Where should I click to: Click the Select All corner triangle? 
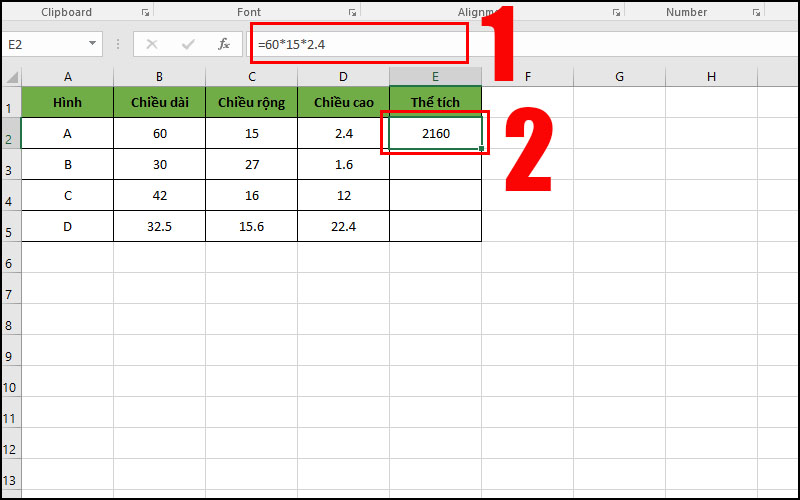(x=11, y=77)
